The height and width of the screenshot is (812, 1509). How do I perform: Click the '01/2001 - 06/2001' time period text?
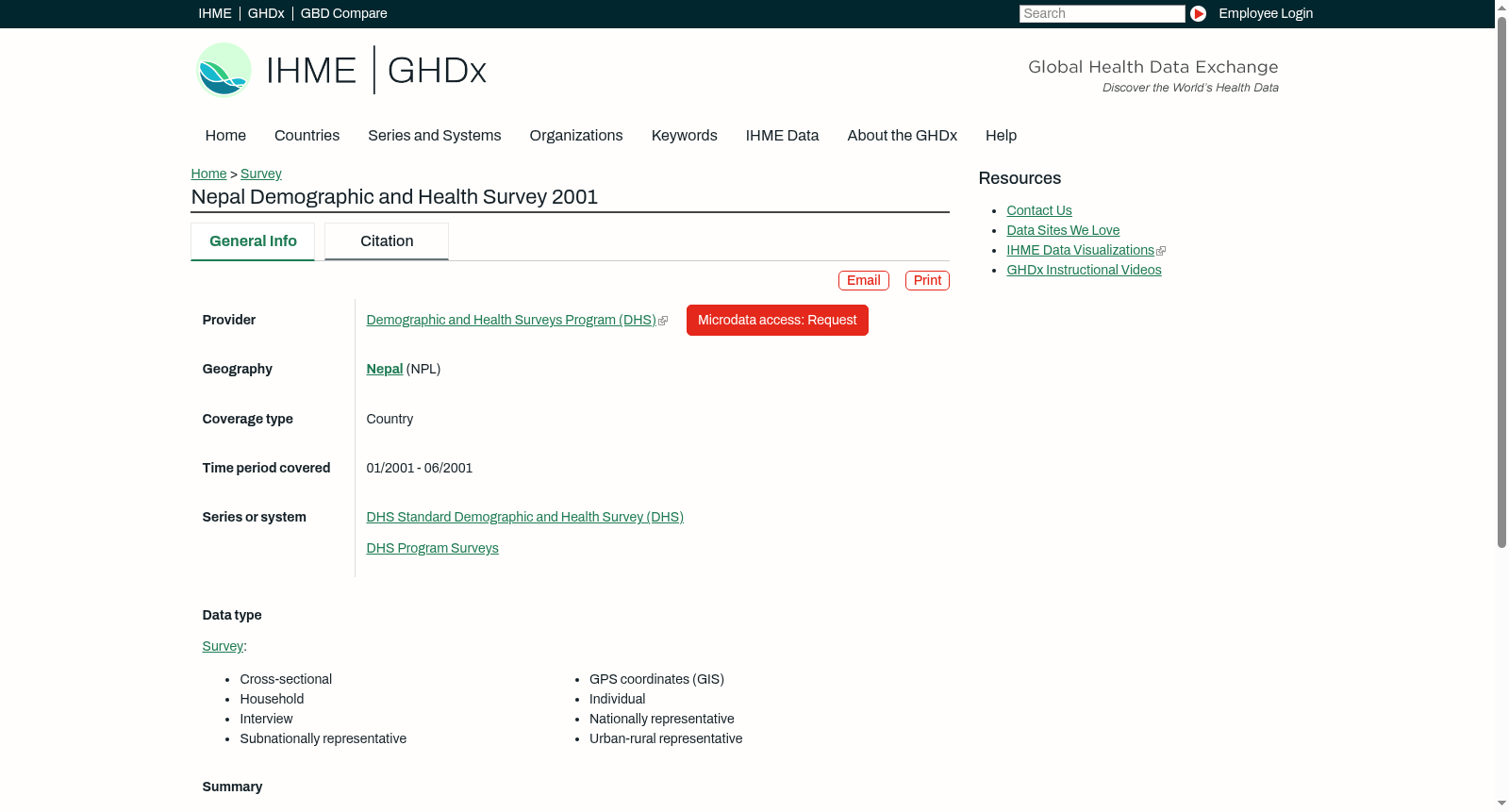419,468
